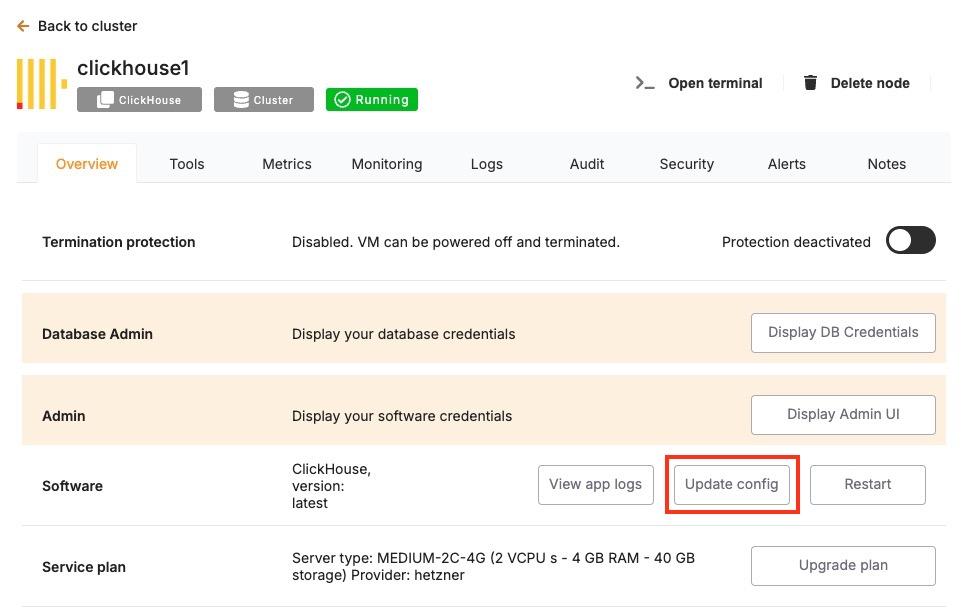
Task: Click the Upgrade plan button
Action: (843, 566)
